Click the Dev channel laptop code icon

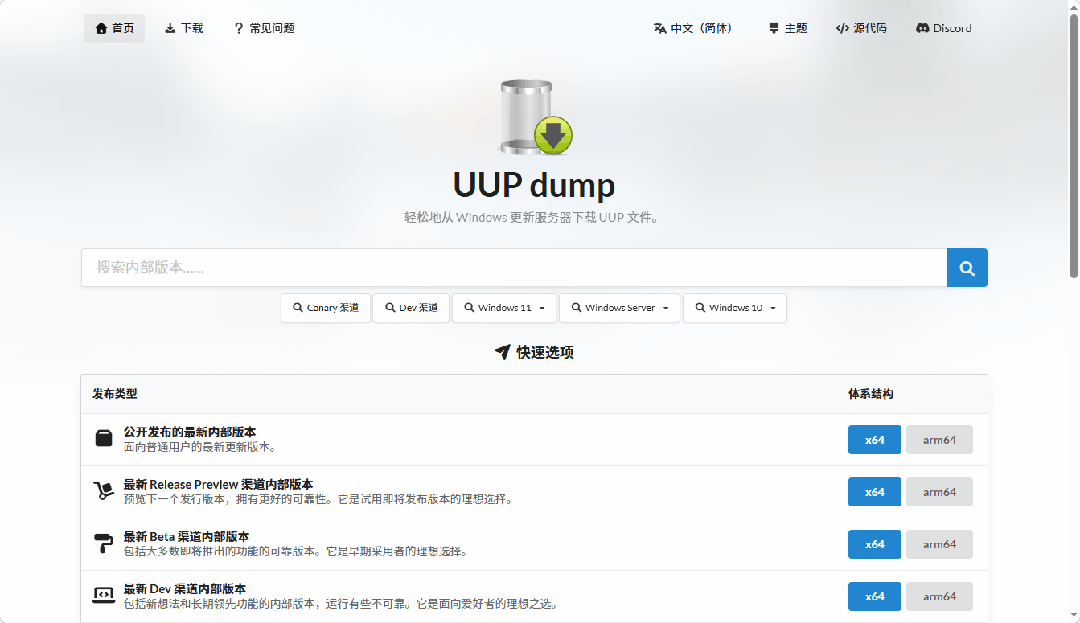tap(103, 595)
